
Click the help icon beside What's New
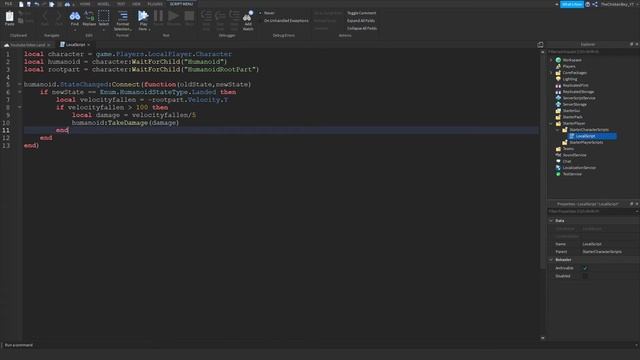[588, 4]
